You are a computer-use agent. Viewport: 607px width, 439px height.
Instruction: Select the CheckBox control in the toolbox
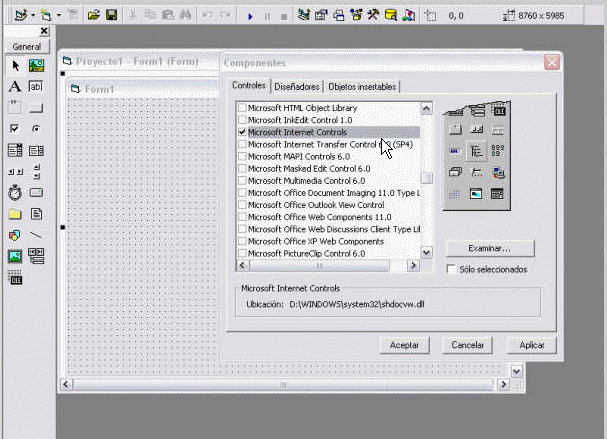point(14,129)
